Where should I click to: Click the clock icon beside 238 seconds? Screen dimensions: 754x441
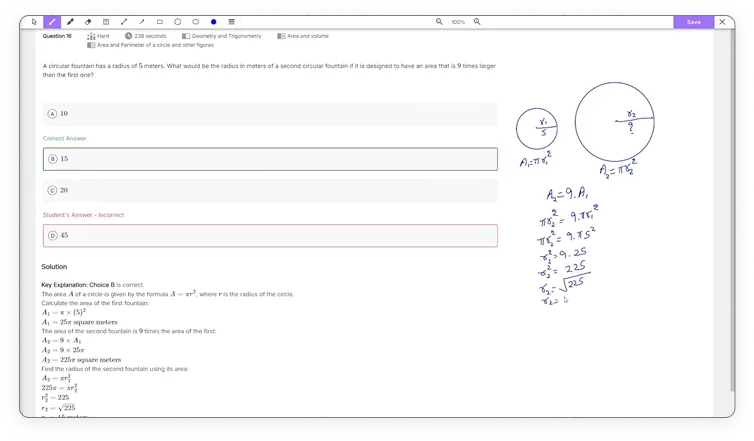pyautogui.click(x=128, y=36)
